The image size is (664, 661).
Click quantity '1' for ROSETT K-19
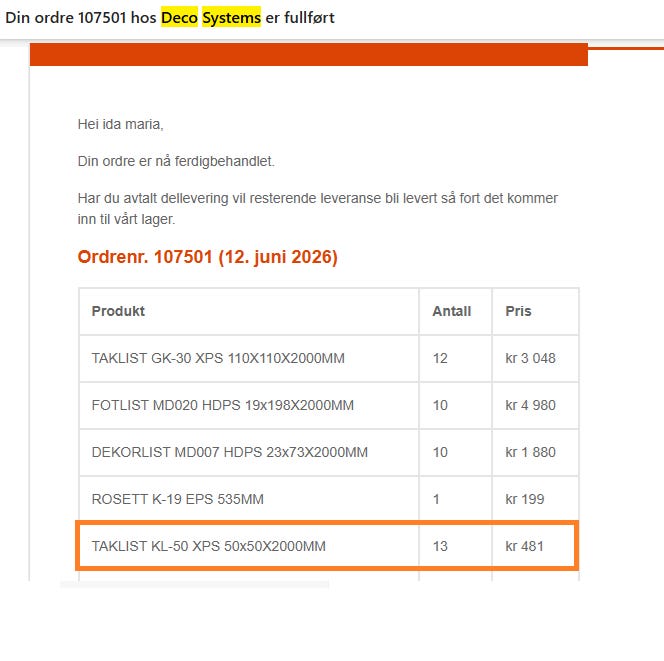pos(436,499)
